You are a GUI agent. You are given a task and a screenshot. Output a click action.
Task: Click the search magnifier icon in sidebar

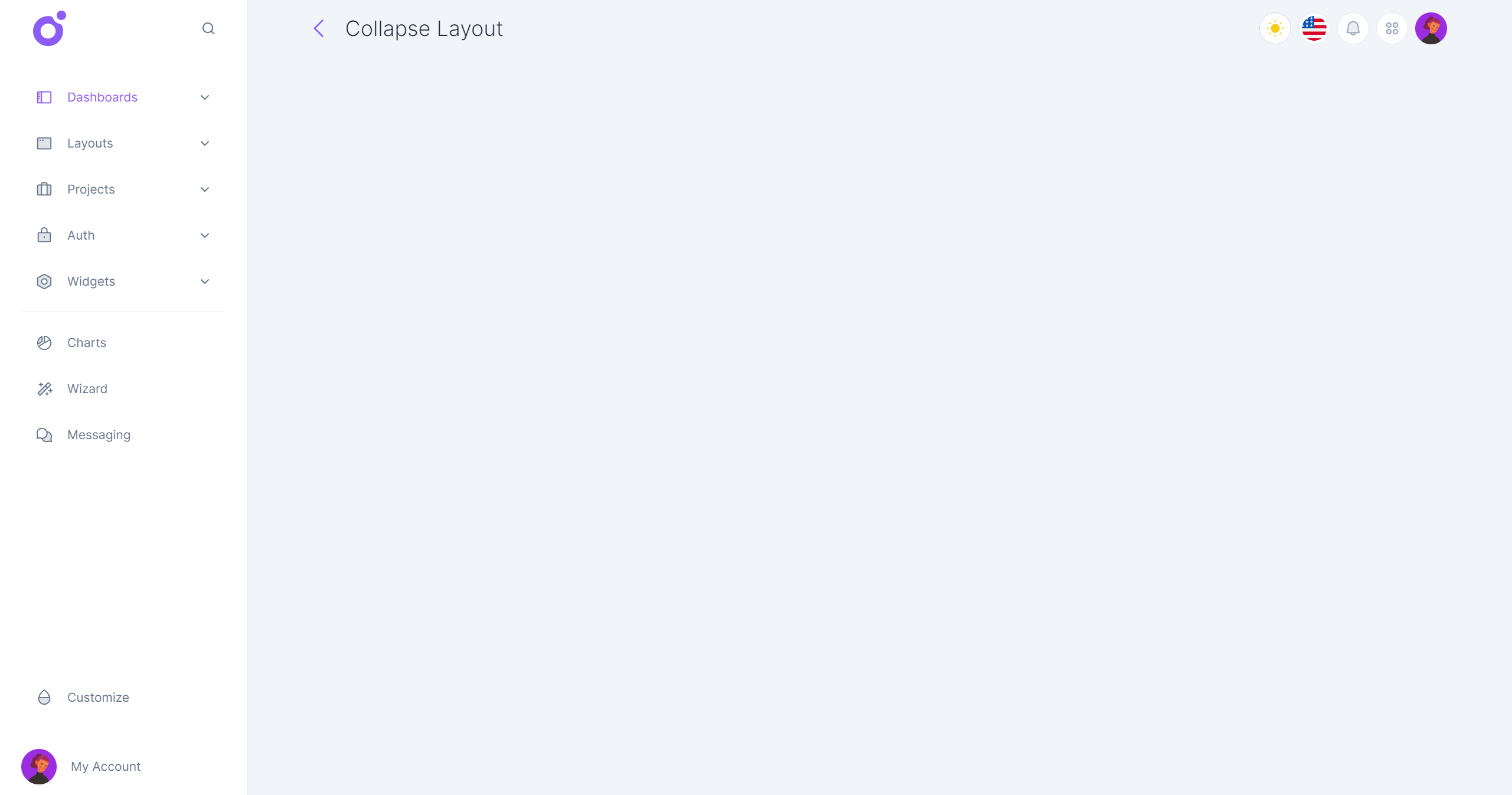coord(208,28)
